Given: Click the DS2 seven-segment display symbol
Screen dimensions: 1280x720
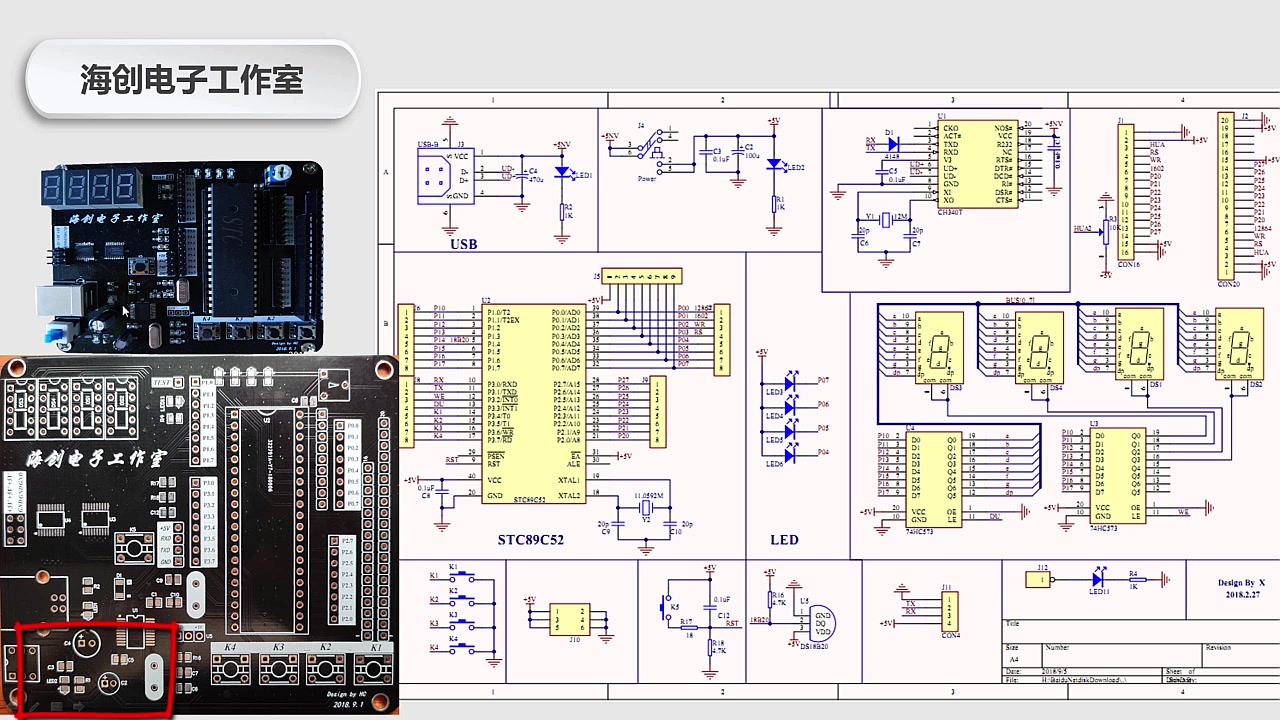Looking at the screenshot, I should coord(1240,345).
